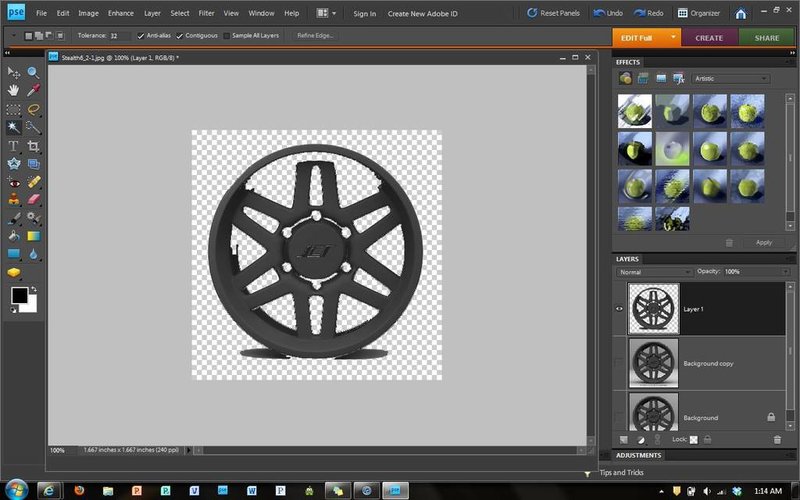Select the Brush tool
Viewport: 800px width, 500px height.
coord(13,218)
